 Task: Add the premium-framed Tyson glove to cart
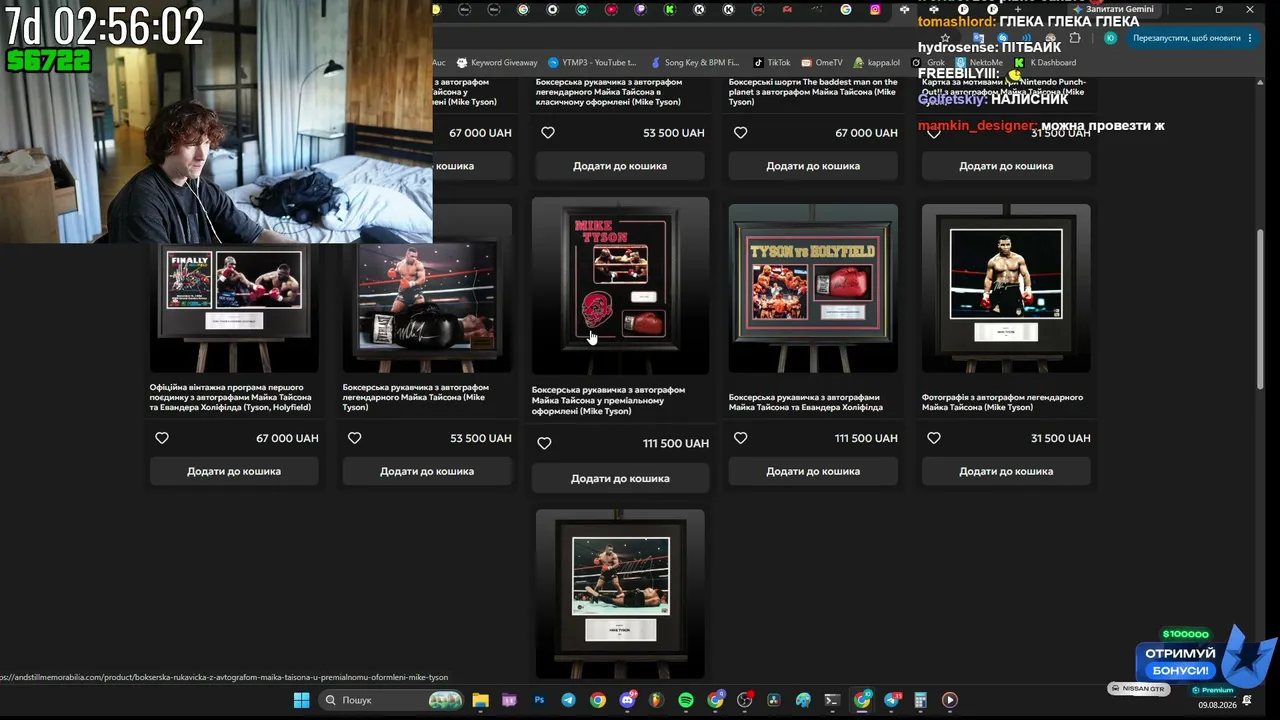point(620,478)
